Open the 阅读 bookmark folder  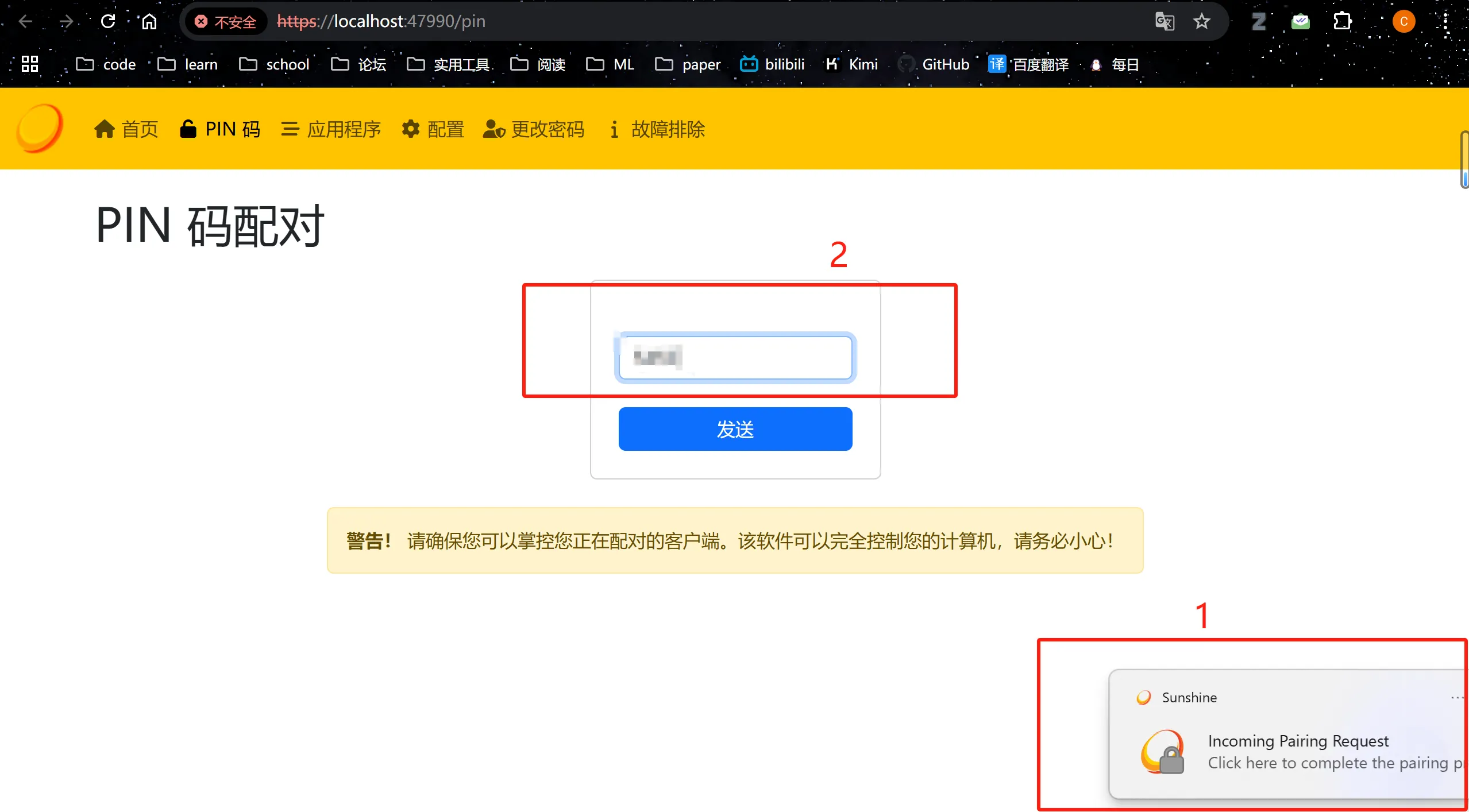click(x=538, y=64)
